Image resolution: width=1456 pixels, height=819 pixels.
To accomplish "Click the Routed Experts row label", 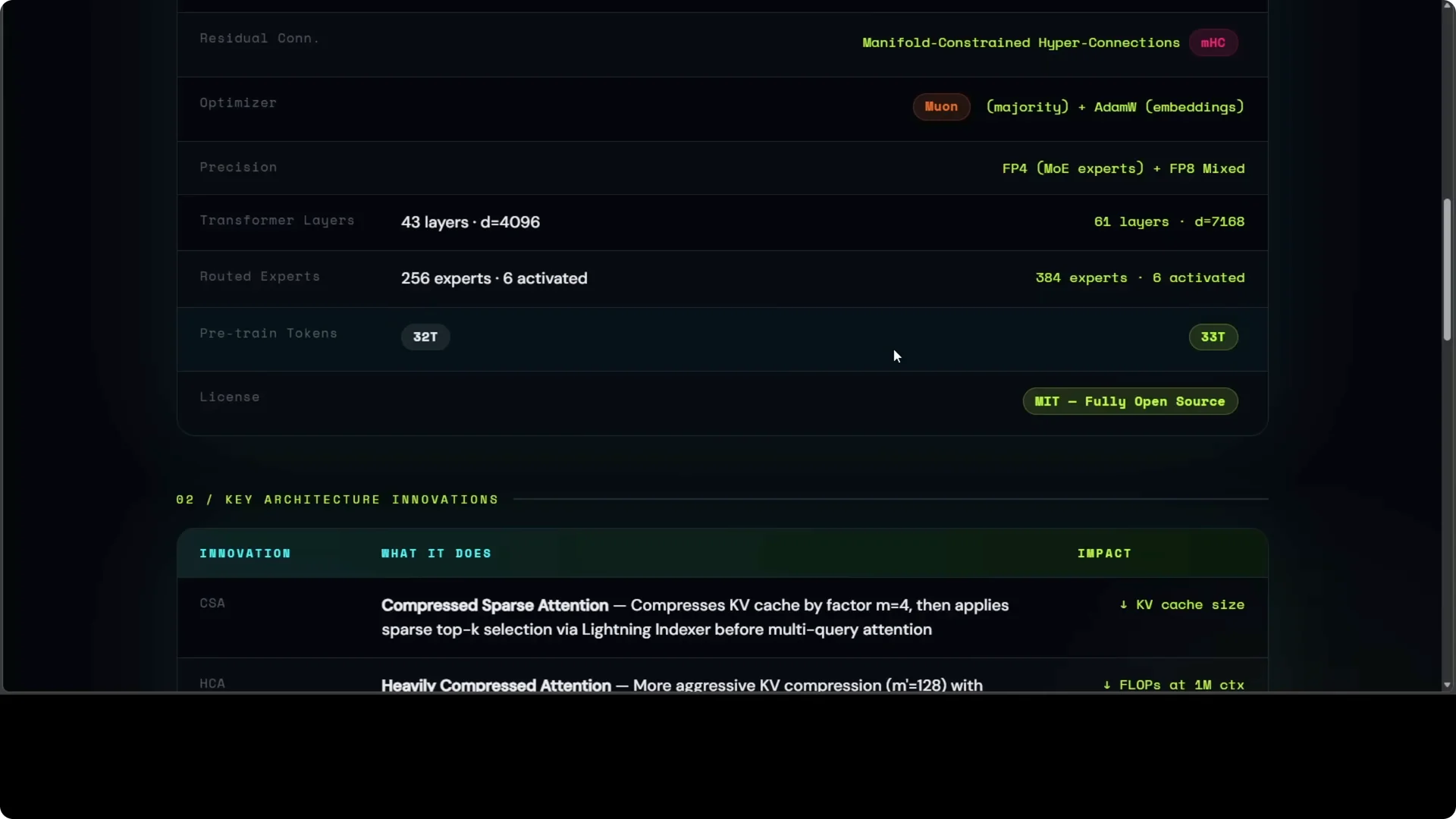I will click(x=259, y=276).
